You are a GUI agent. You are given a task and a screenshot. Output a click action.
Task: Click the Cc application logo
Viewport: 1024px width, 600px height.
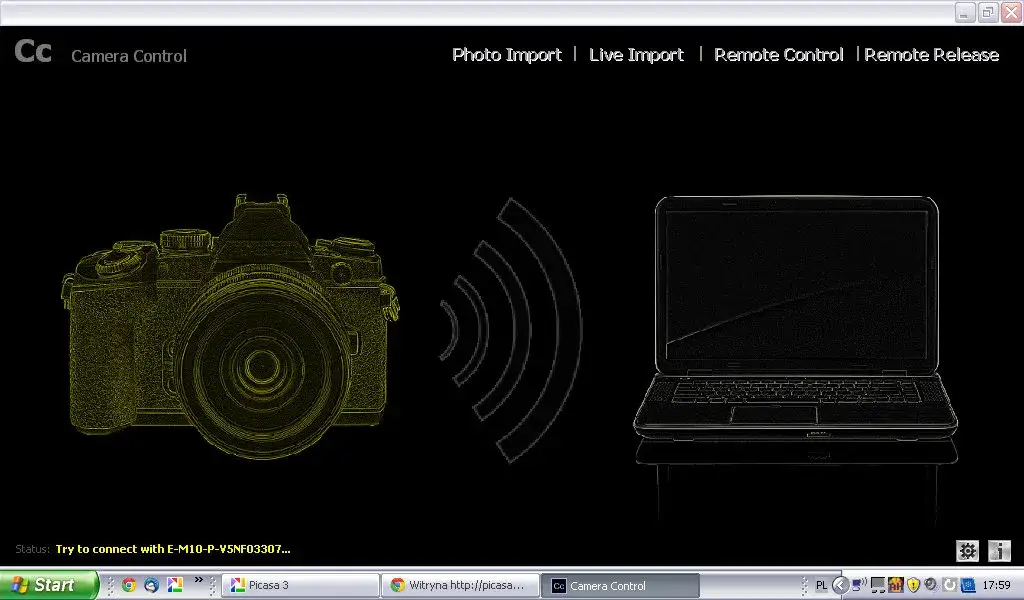tap(33, 52)
